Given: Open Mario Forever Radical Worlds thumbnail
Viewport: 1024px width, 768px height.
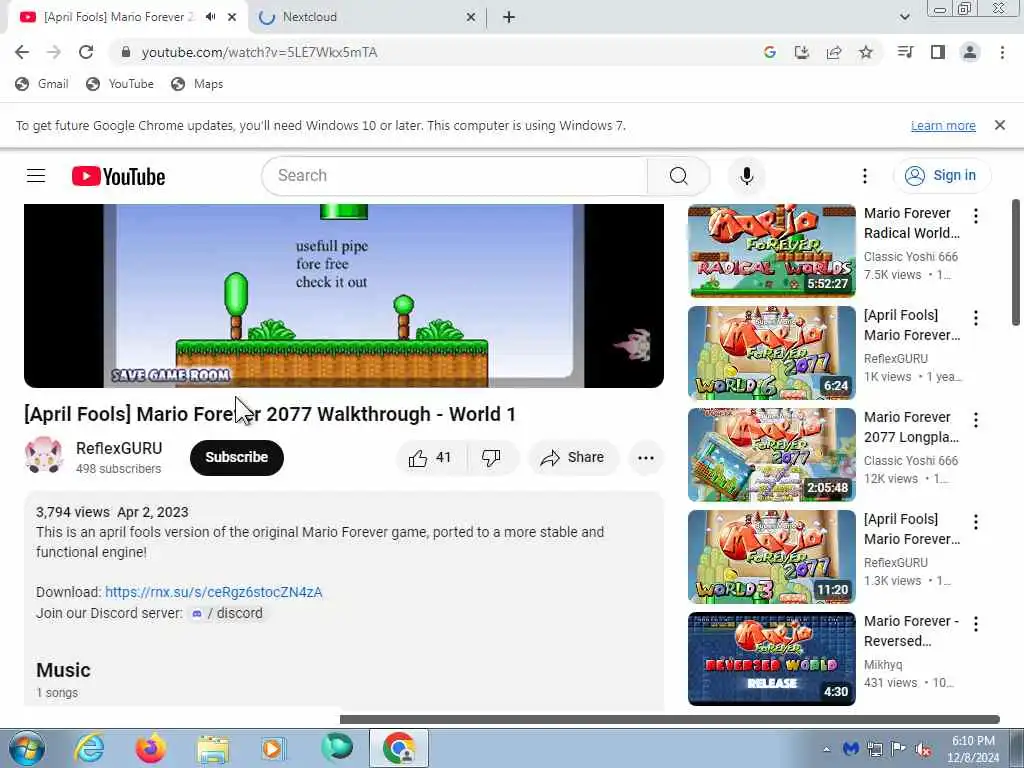Looking at the screenshot, I should tap(771, 251).
